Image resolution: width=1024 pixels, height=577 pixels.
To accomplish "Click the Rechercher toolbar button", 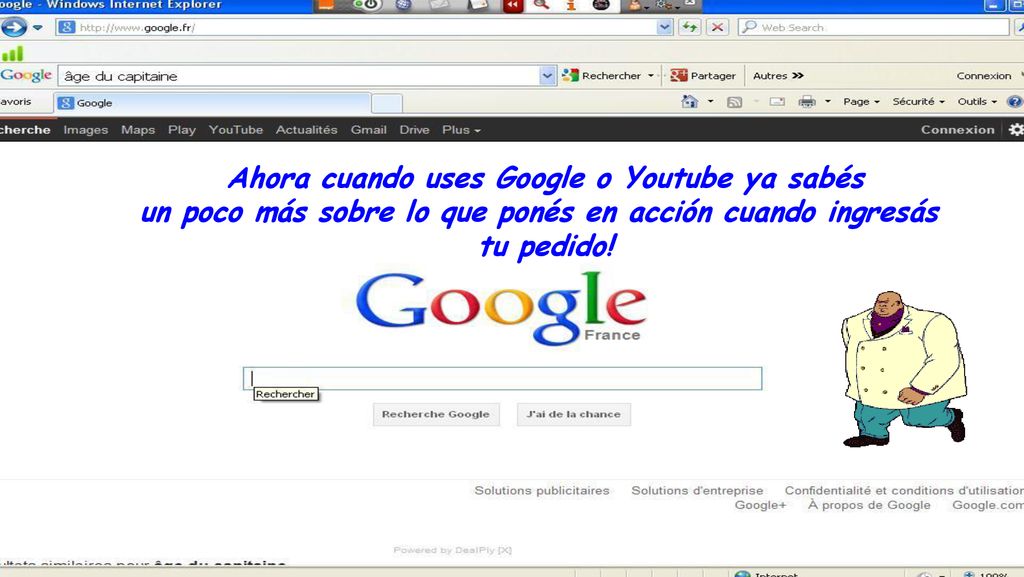I will (601, 76).
